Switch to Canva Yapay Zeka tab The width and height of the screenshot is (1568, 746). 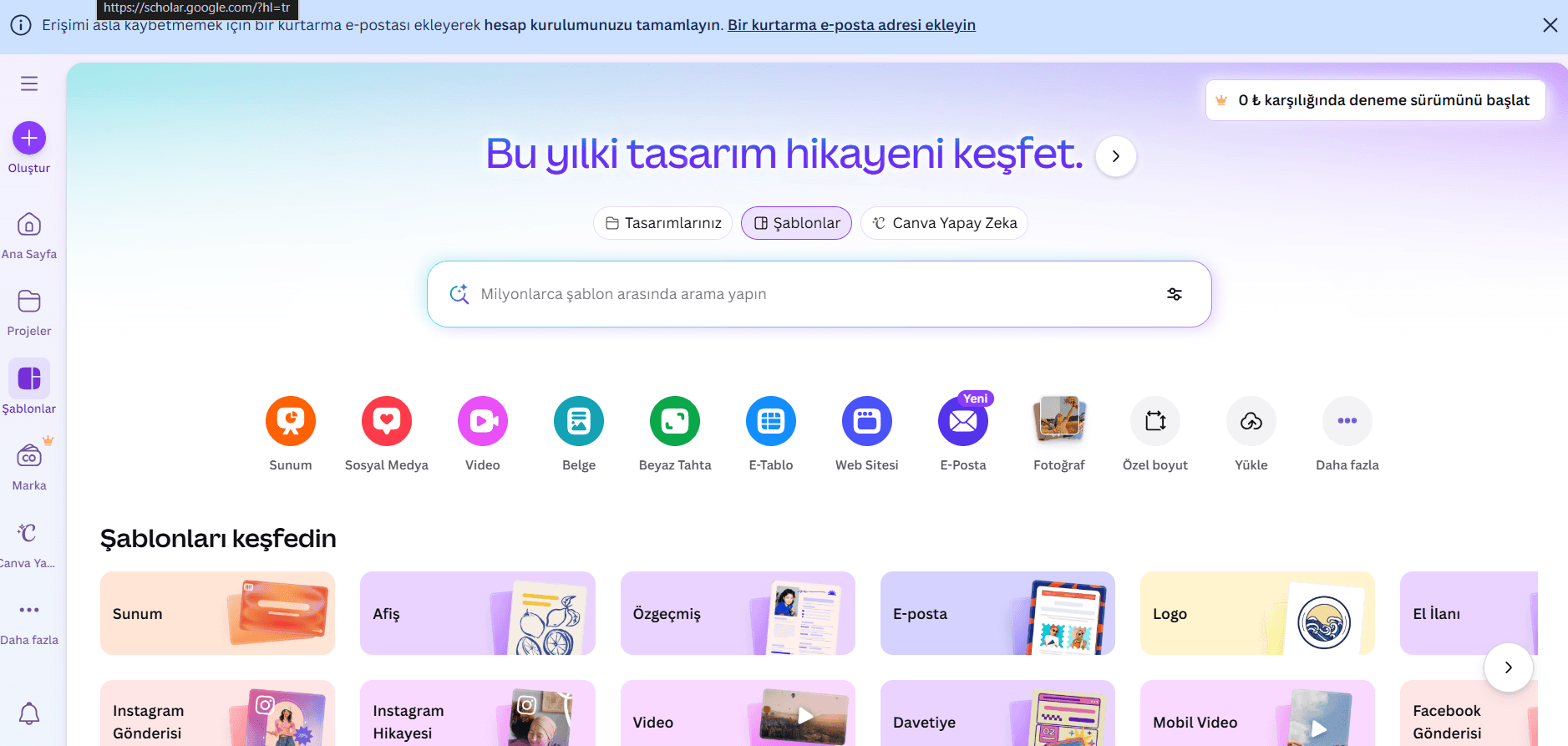[x=944, y=223]
